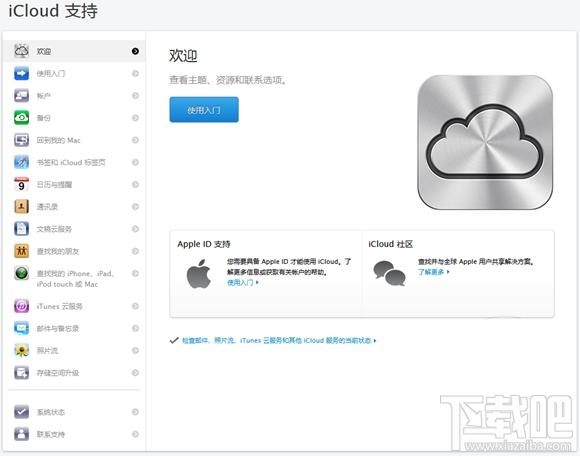Click the iCloud 支持 page title
The image size is (580, 456).
[x=53, y=11]
